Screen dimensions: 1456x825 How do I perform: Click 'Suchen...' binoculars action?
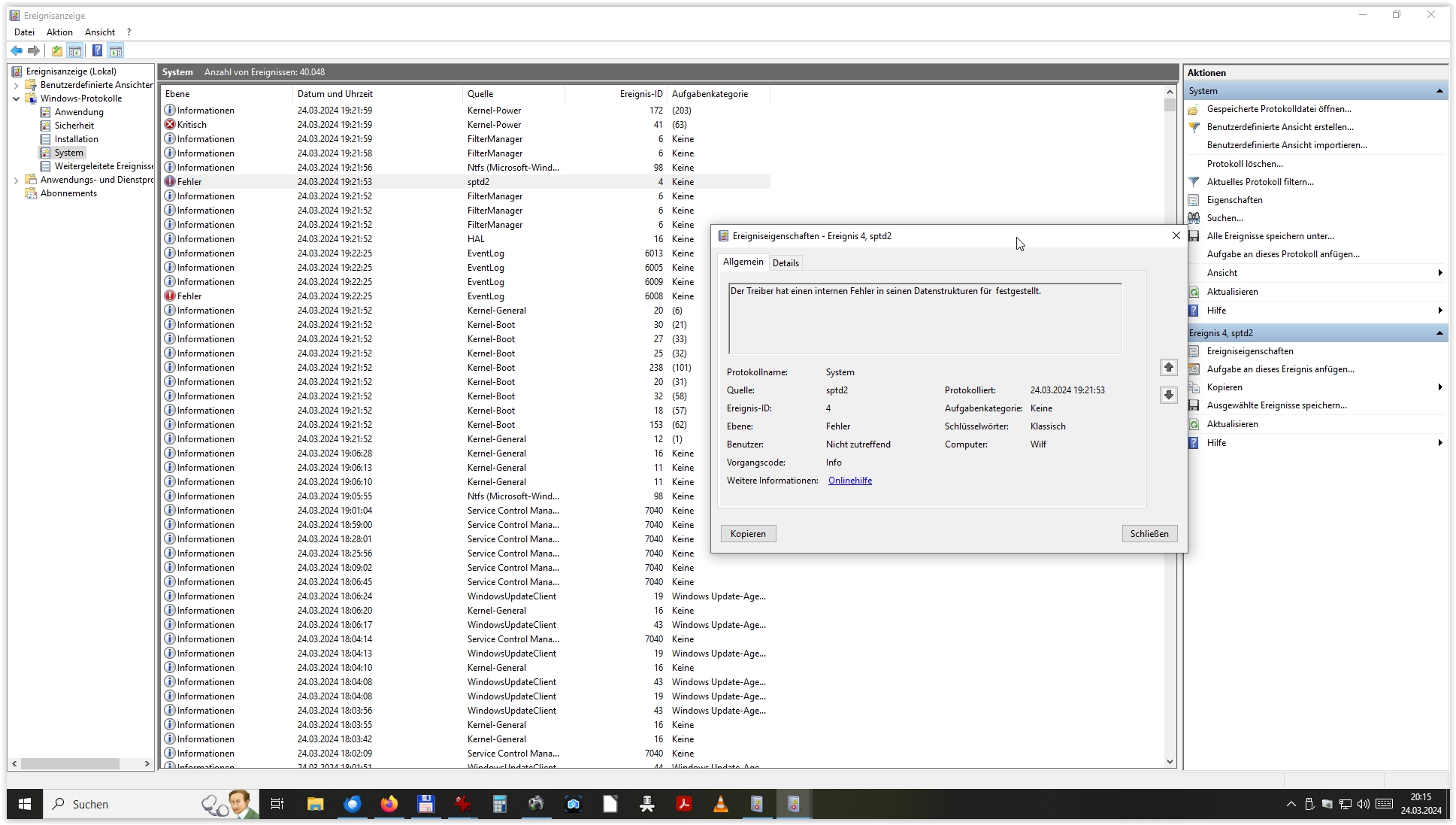point(1224,217)
